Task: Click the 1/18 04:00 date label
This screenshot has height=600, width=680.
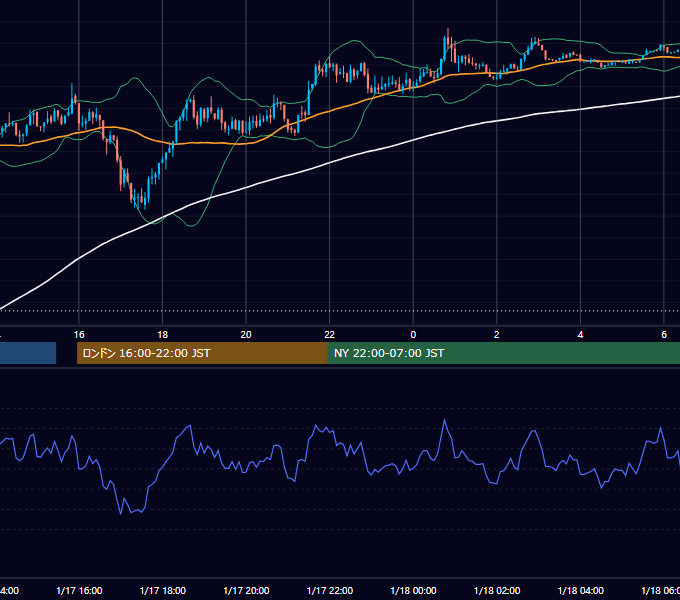Action: point(581,591)
